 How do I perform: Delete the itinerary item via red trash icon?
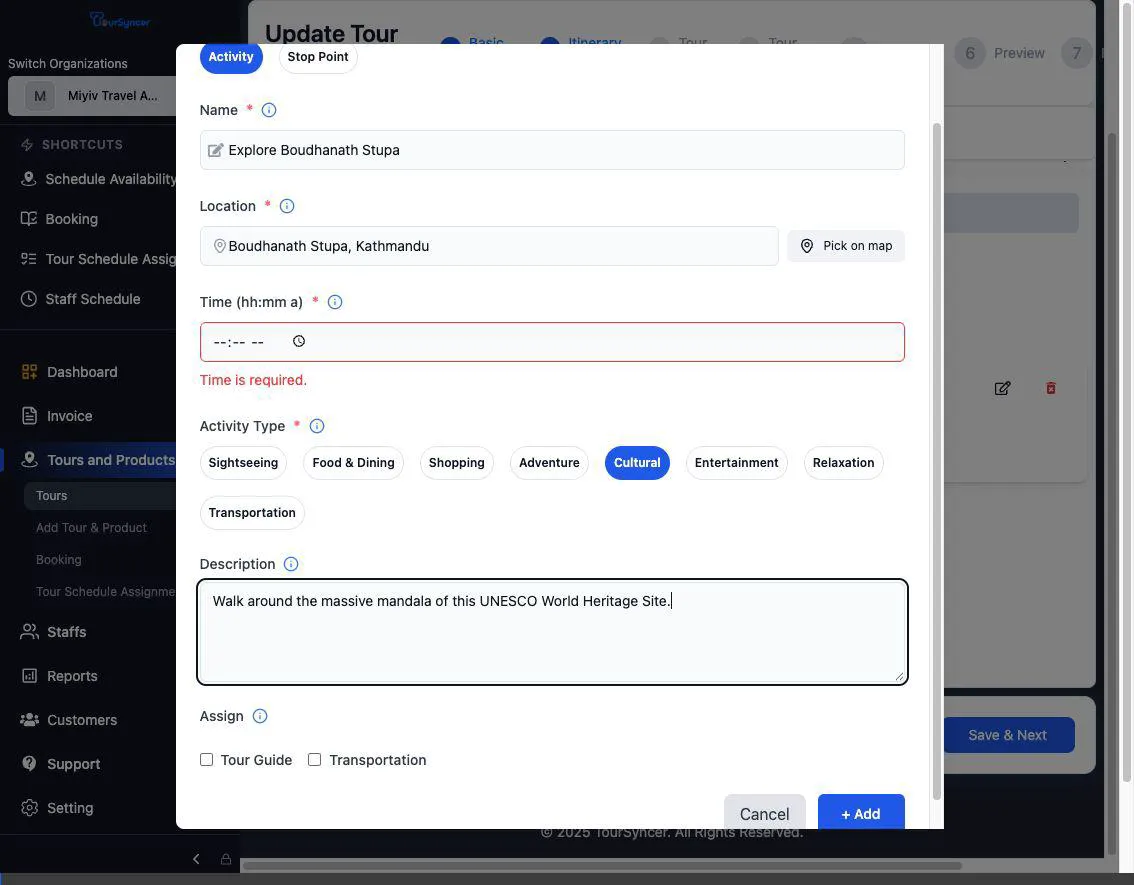pyautogui.click(x=1049, y=386)
